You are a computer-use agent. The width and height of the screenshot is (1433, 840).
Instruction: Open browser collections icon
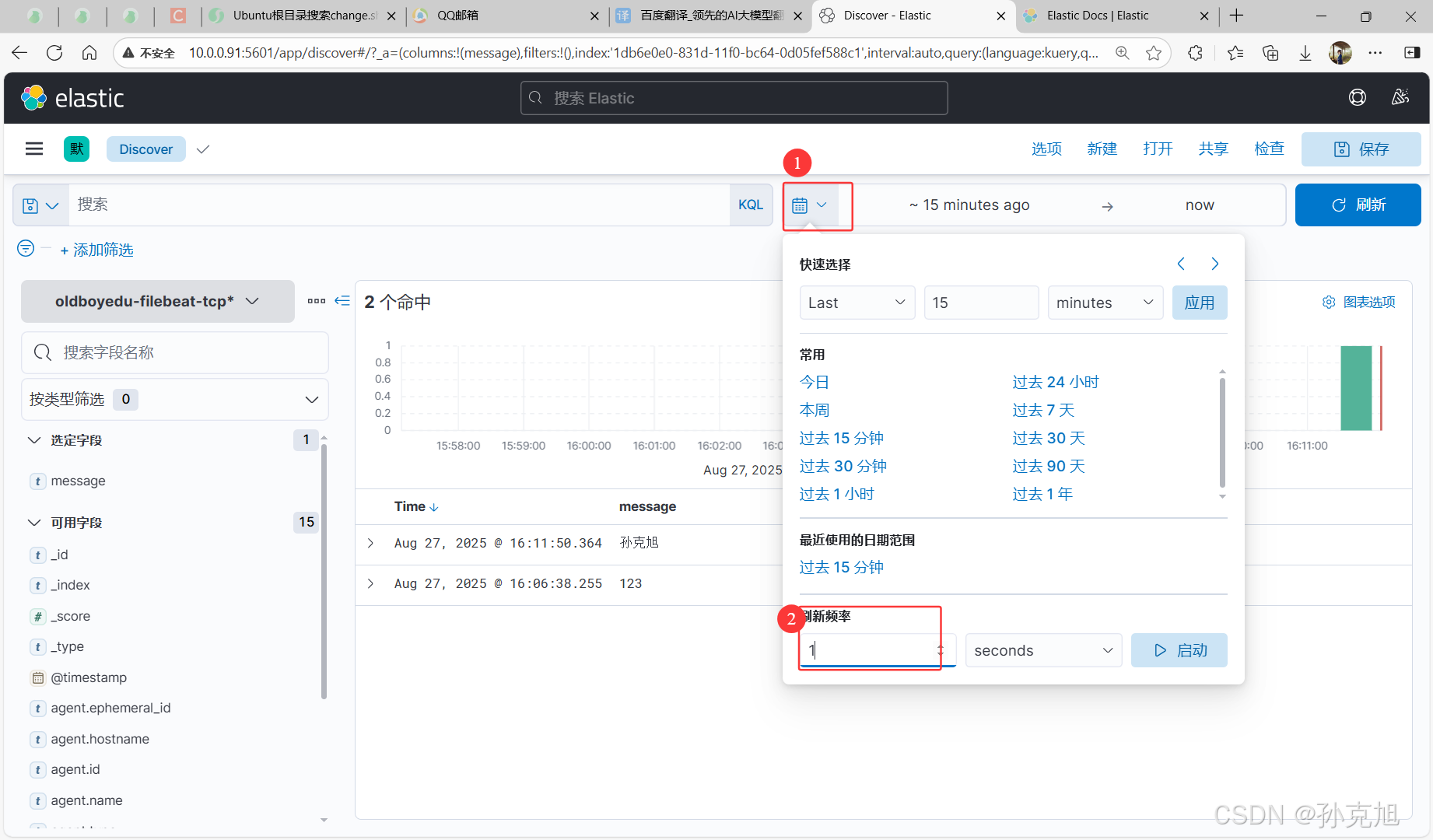pyautogui.click(x=1270, y=53)
